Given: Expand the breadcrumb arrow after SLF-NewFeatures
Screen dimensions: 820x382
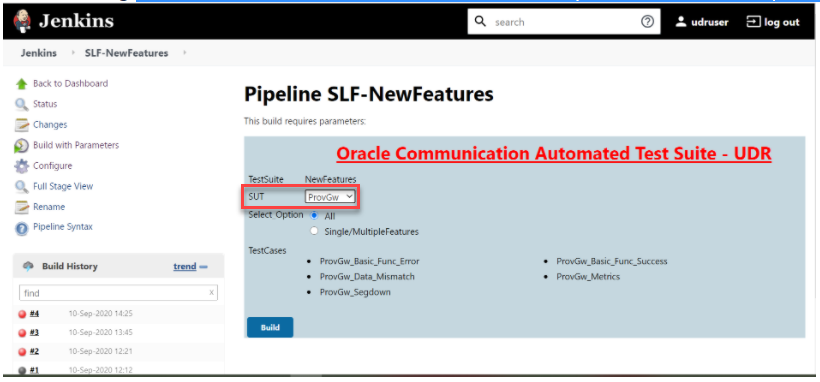Looking at the screenshot, I should click(x=185, y=53).
